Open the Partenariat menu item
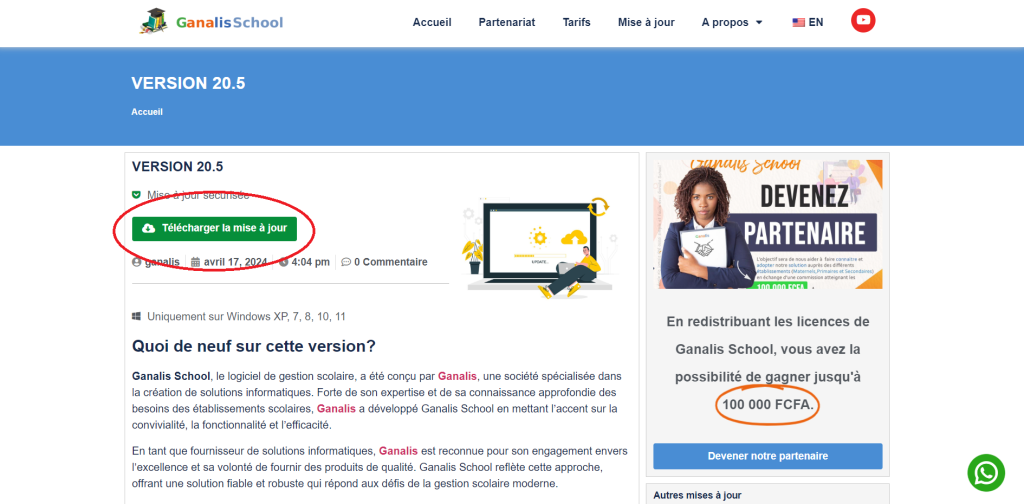The height and width of the screenshot is (504, 1024). pos(507,22)
